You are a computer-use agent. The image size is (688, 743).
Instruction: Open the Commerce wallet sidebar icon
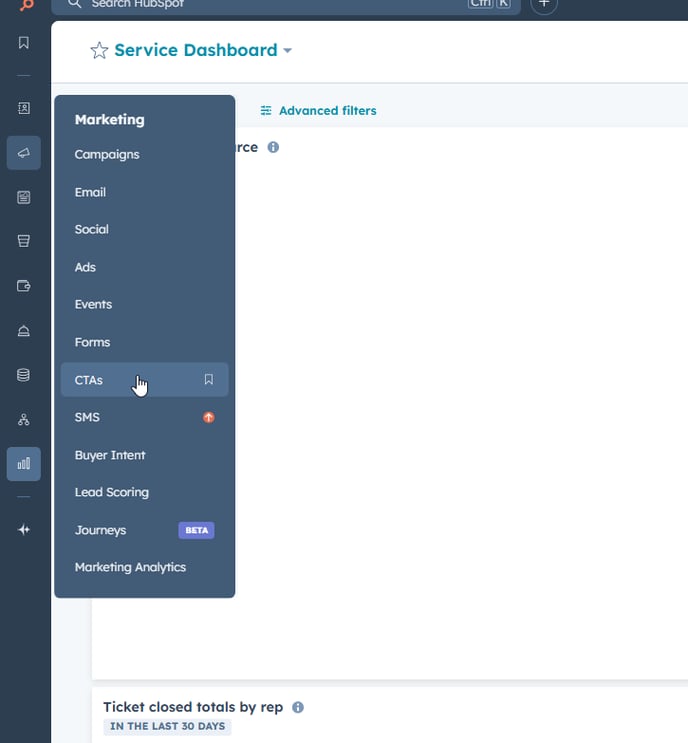tap(24, 286)
